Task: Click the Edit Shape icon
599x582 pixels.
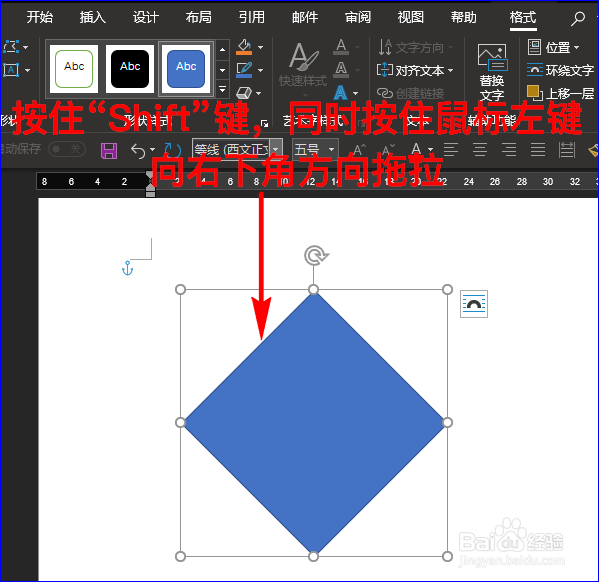Action: [11, 47]
